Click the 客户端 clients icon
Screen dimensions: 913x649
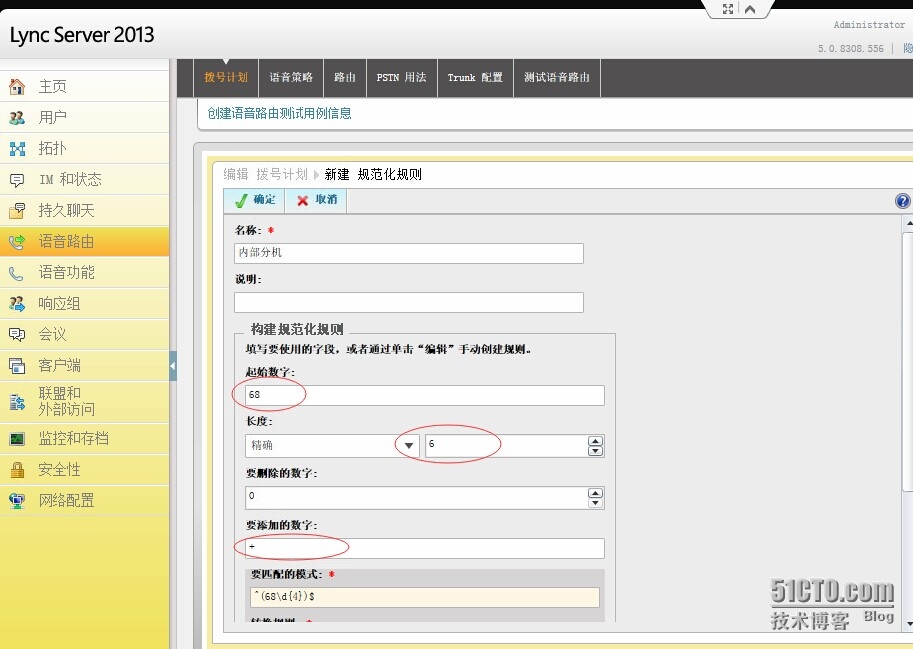17,366
